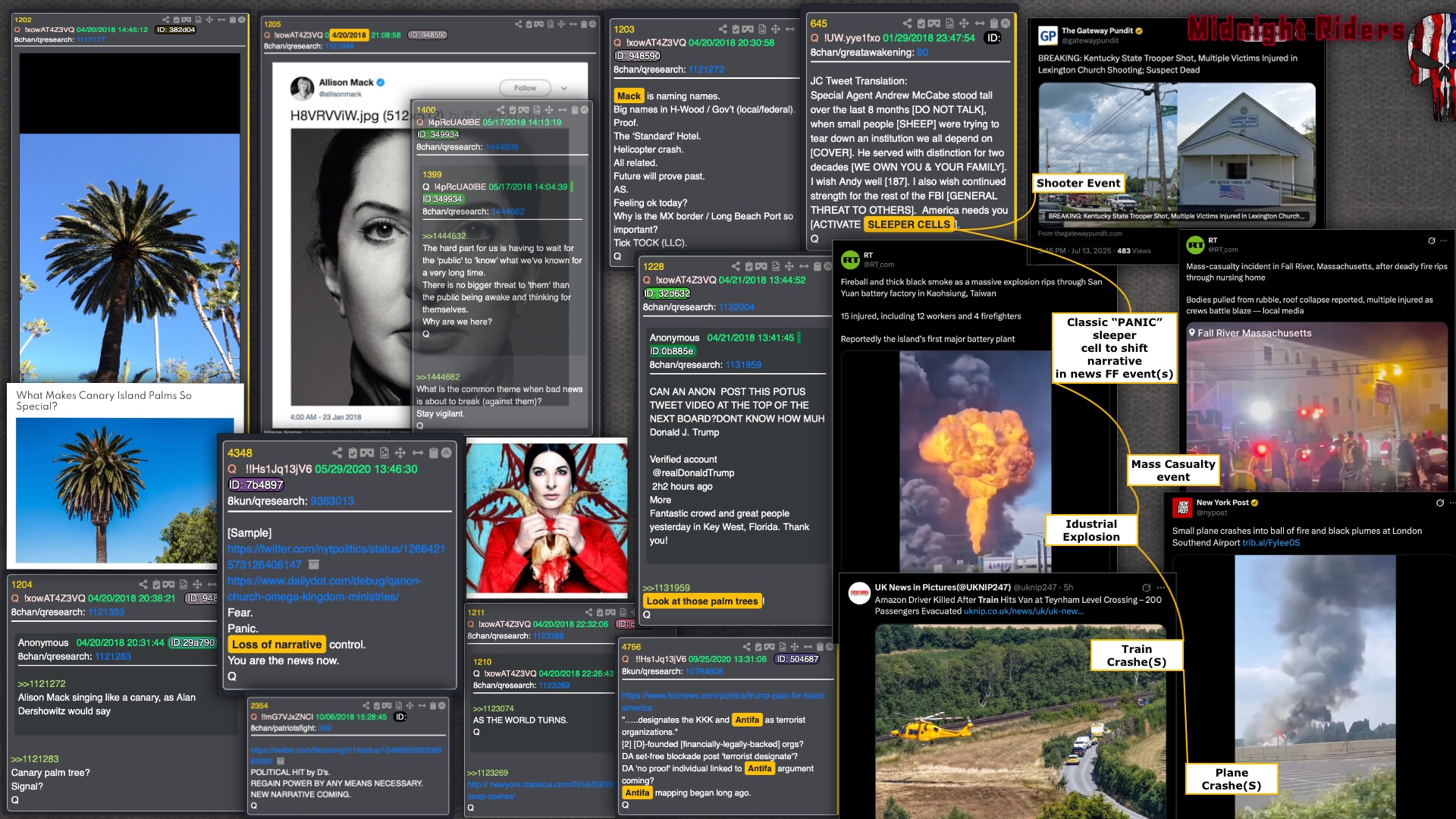Click the circled up-arrow icon on post 4348
Screen dimensions: 1456x819
447,453
